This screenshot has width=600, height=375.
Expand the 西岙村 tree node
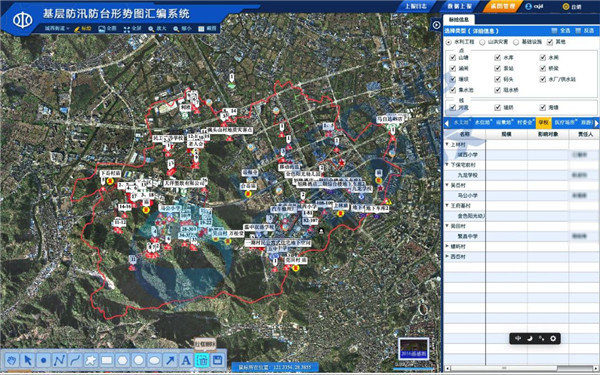click(x=447, y=256)
